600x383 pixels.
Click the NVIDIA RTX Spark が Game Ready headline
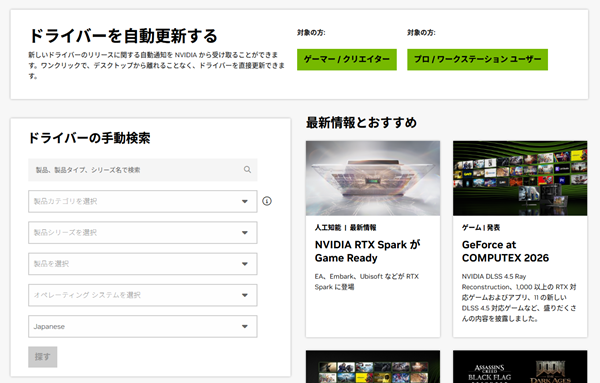click(367, 251)
